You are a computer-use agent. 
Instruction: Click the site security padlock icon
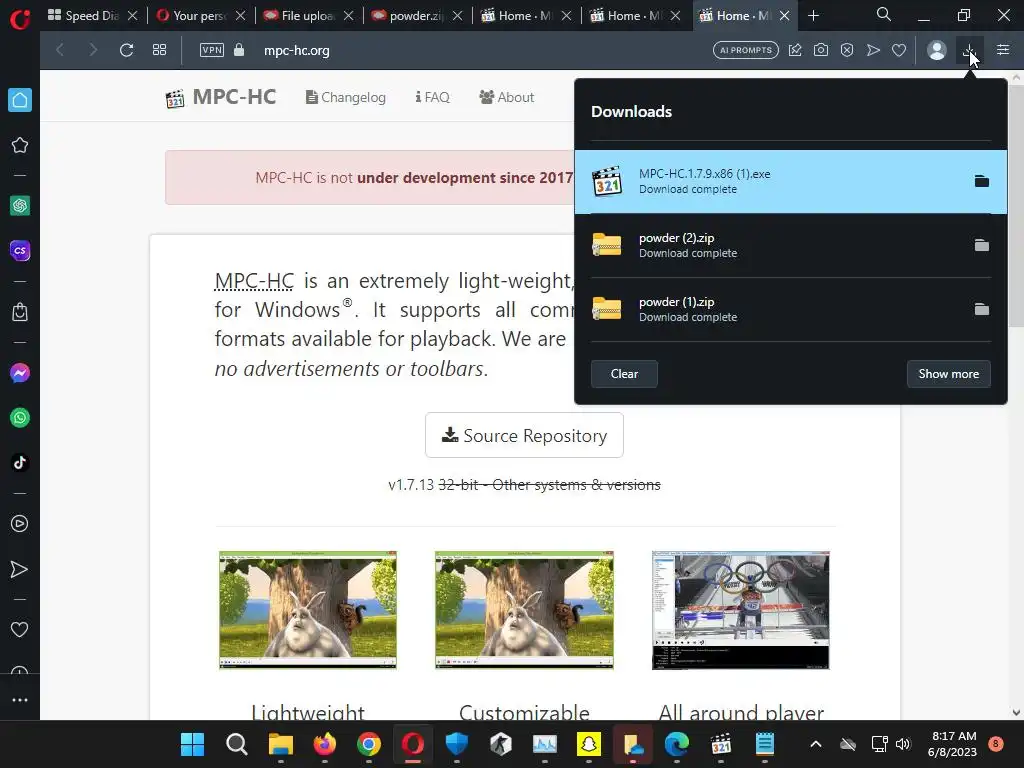click(239, 50)
